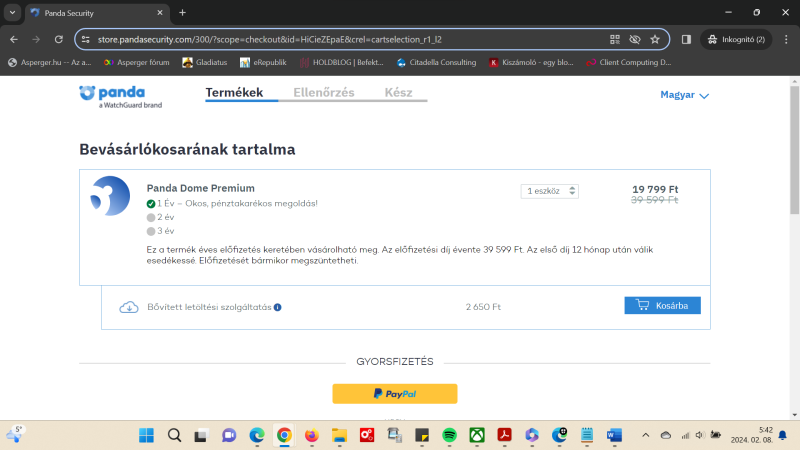Click the GYORSFIZETÉS heading
Viewport: 800px width, 450px height.
coord(395,362)
